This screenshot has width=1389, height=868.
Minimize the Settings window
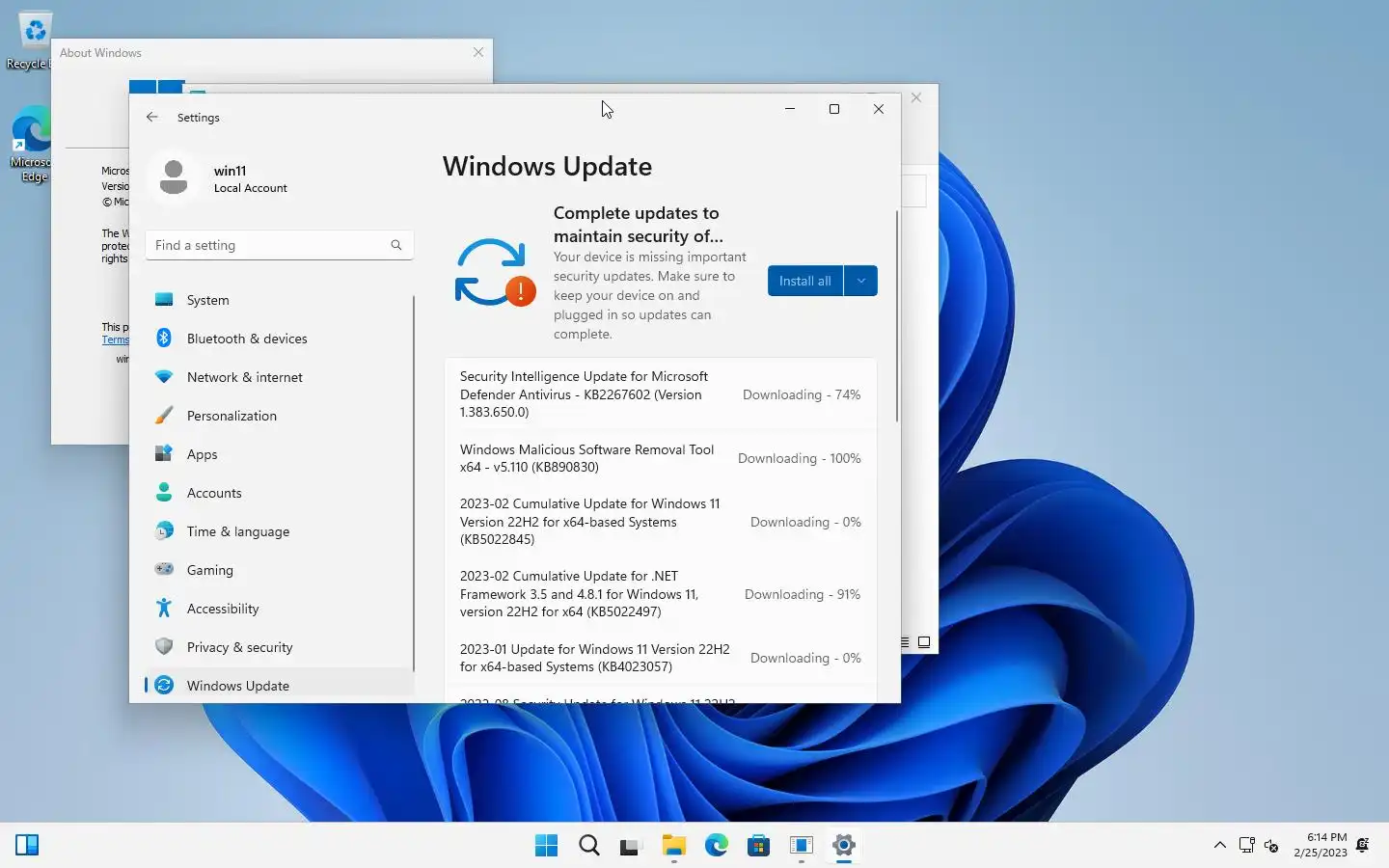coord(790,109)
